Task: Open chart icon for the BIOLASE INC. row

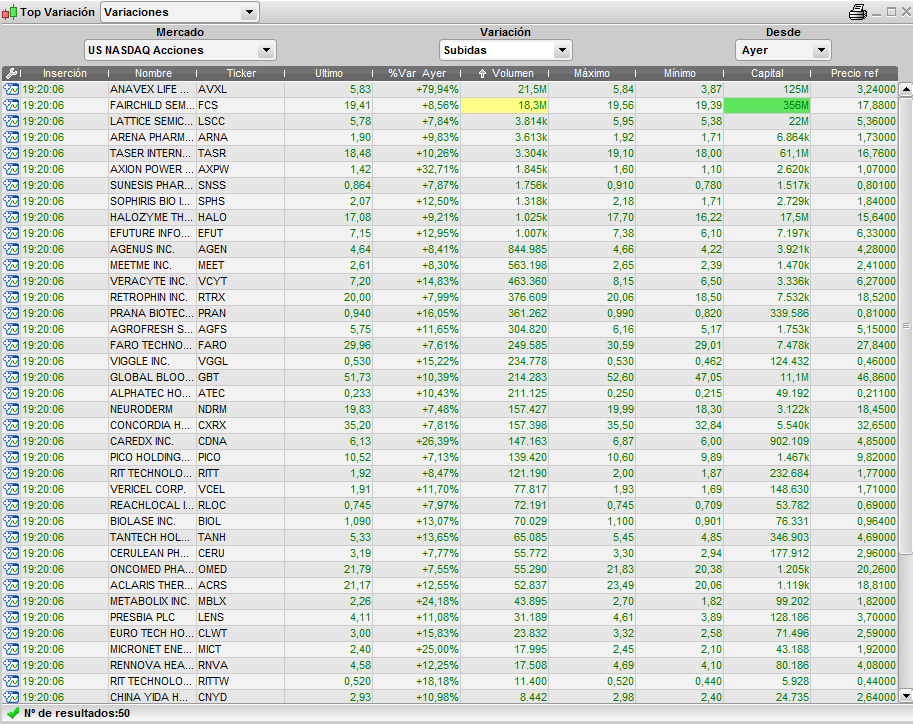Action: click(x=11, y=521)
